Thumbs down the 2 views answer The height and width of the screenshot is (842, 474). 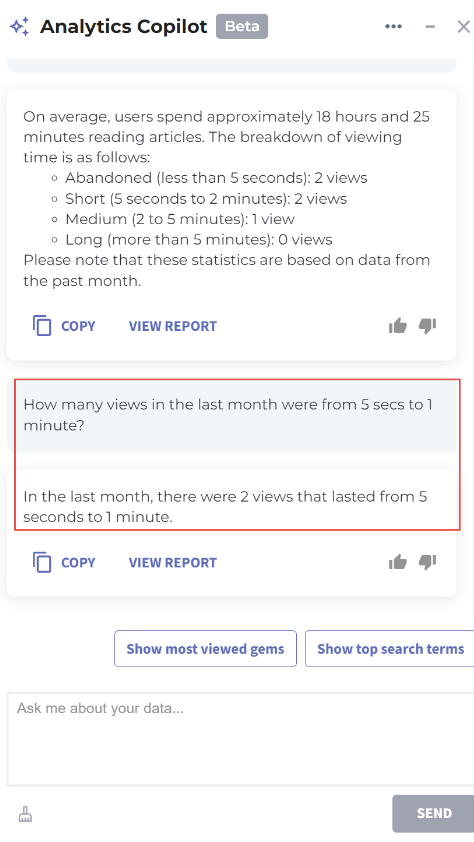coord(427,562)
